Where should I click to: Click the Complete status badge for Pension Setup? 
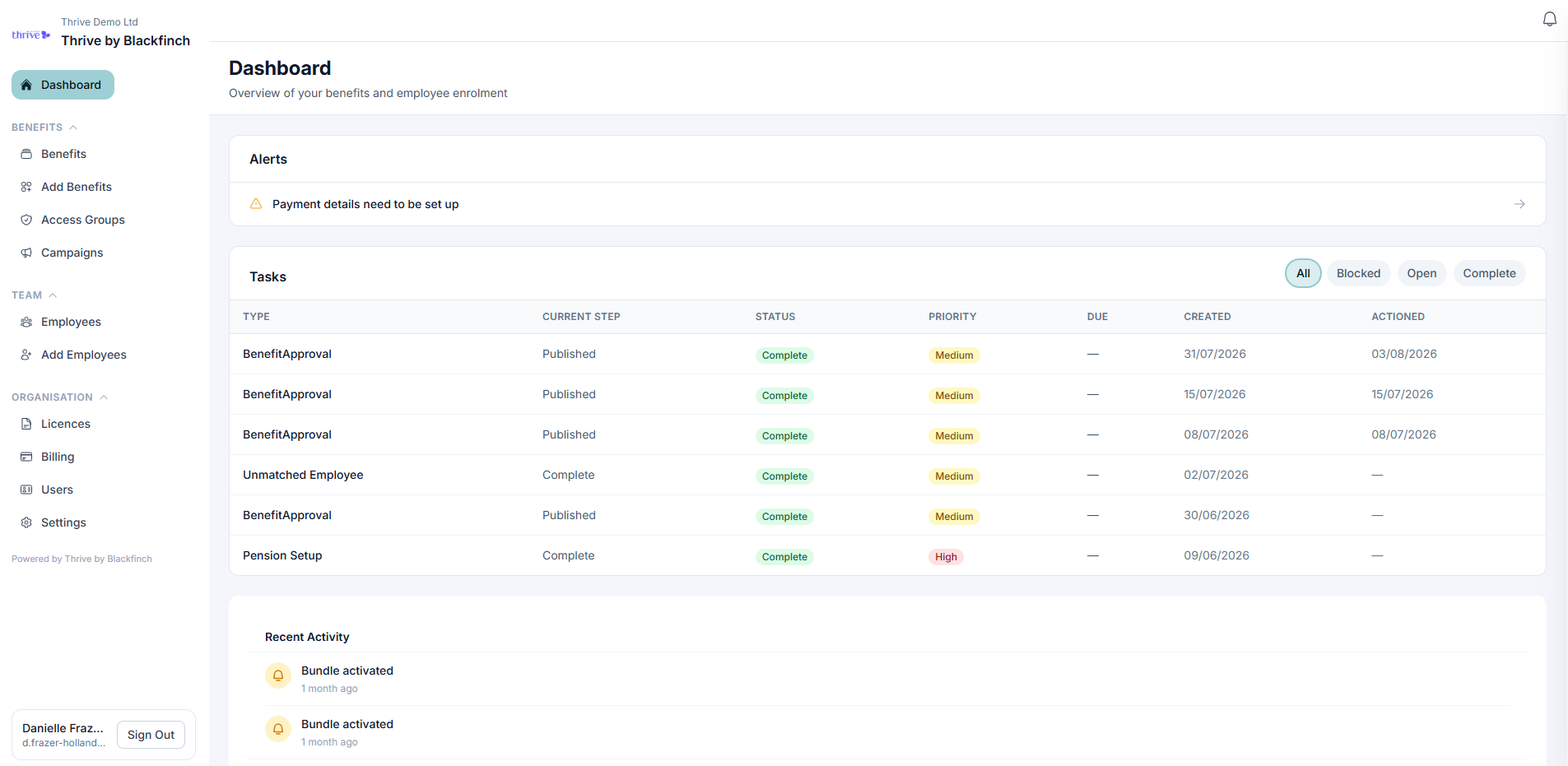point(784,557)
